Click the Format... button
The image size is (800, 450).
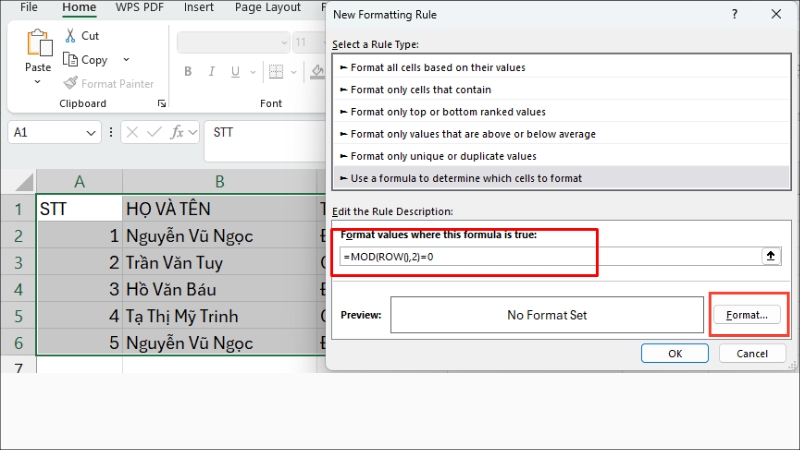click(x=747, y=315)
